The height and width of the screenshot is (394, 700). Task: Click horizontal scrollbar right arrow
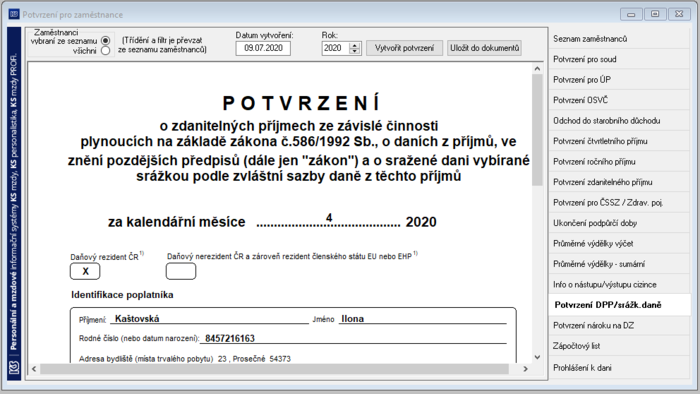525,369
